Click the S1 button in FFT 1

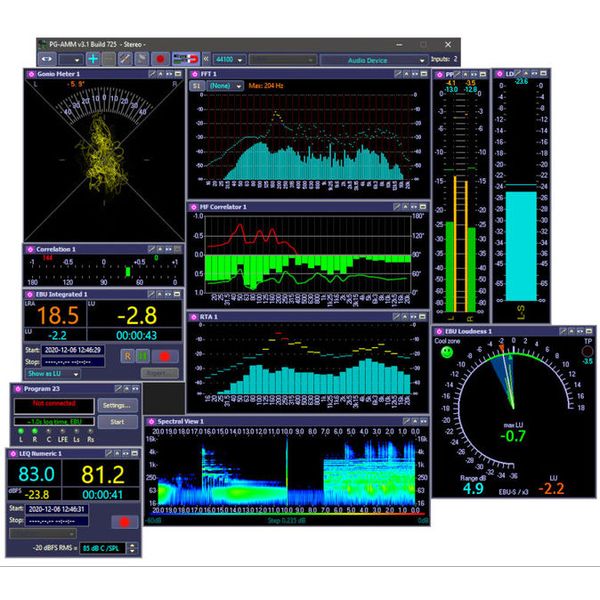pyautogui.click(x=197, y=86)
